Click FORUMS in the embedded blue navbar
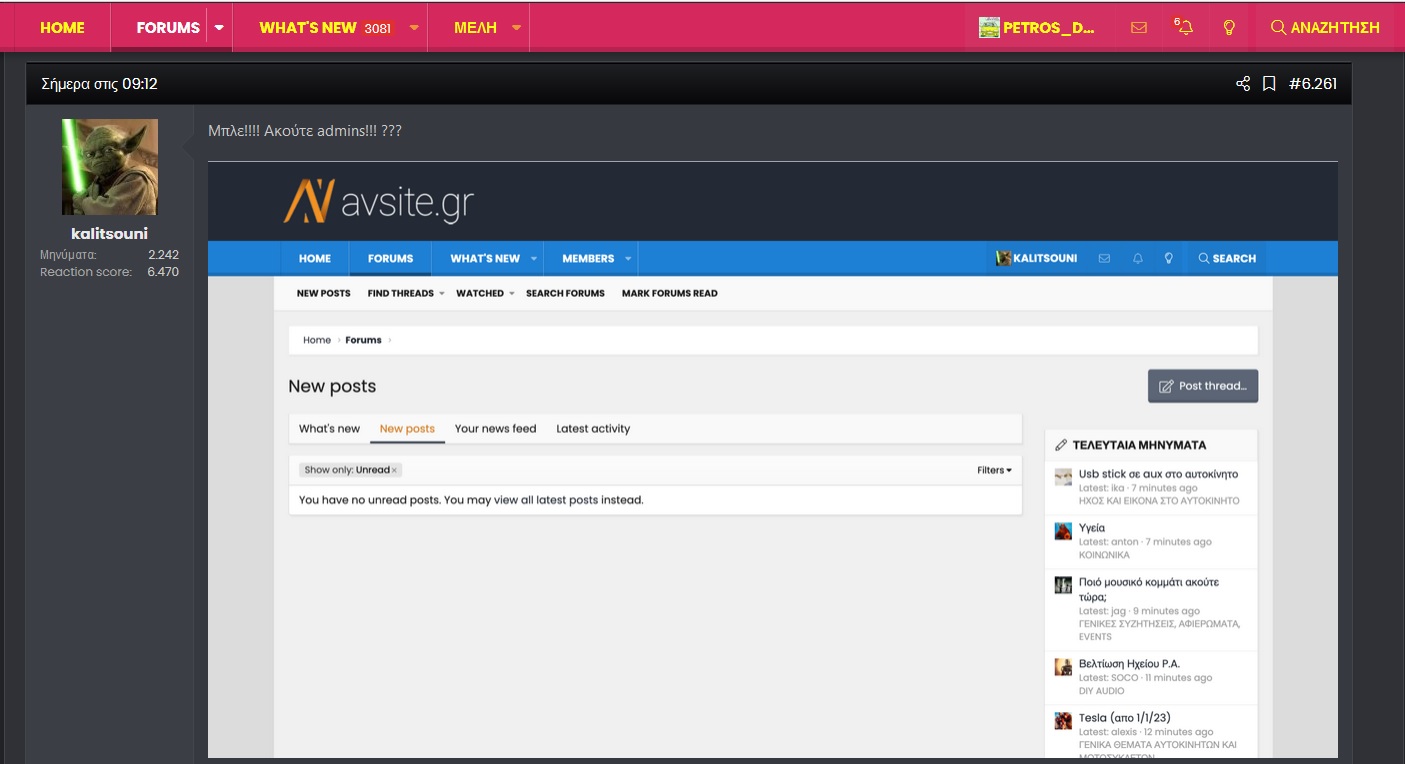This screenshot has height=764, width=1405. (x=390, y=259)
